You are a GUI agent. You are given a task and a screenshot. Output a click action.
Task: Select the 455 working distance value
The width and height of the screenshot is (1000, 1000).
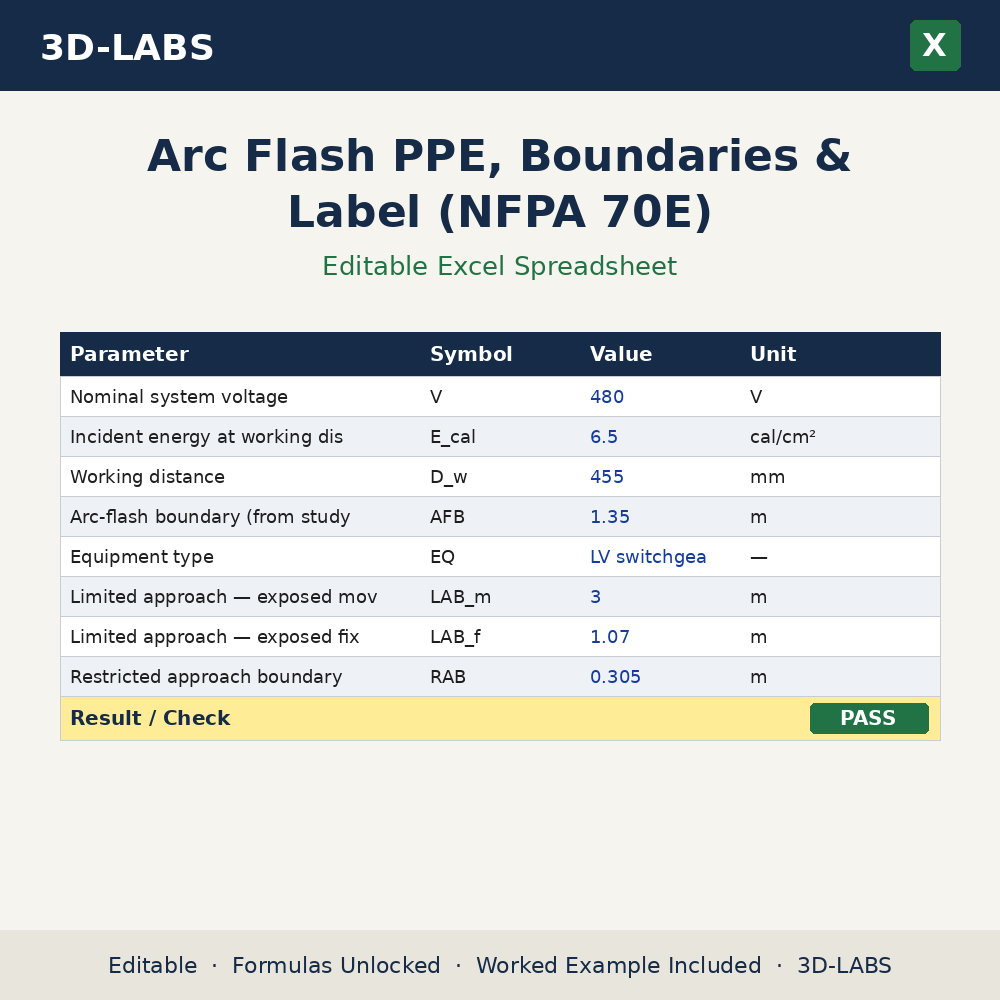click(607, 477)
